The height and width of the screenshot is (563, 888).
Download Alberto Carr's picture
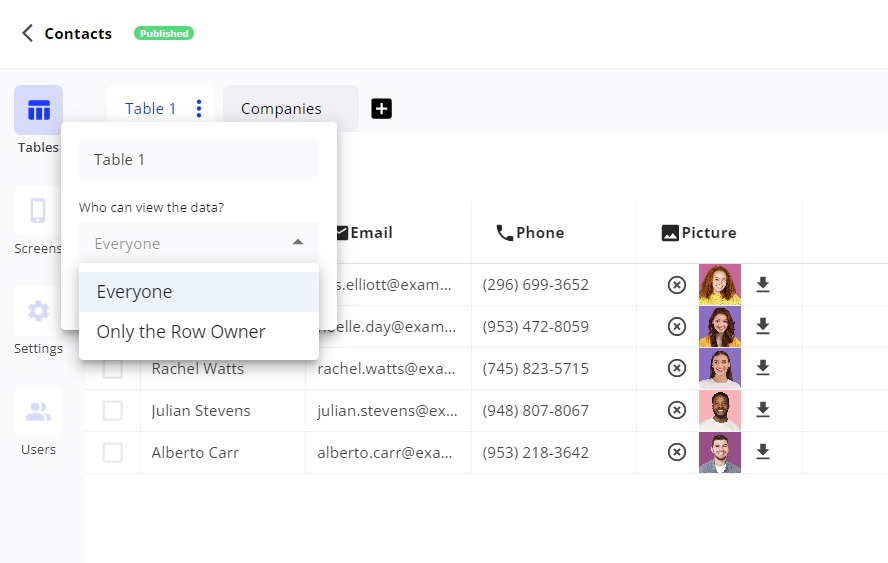(x=763, y=452)
